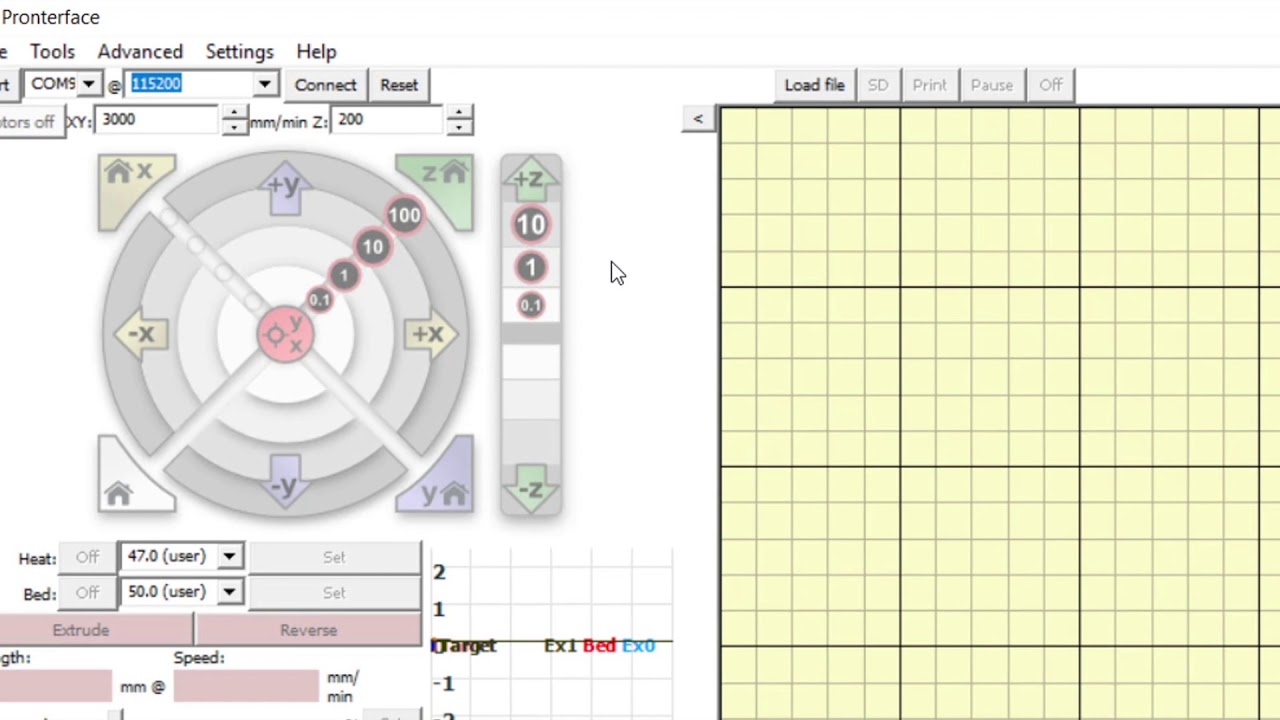Click the temperature graph area
Screen dimensions: 1280x720
pyautogui.click(x=552, y=634)
